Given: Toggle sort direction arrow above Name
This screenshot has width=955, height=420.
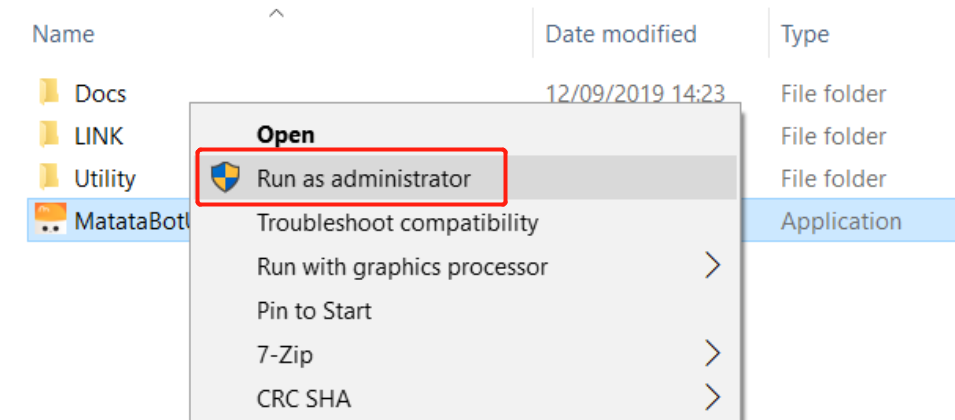Looking at the screenshot, I should click(277, 13).
